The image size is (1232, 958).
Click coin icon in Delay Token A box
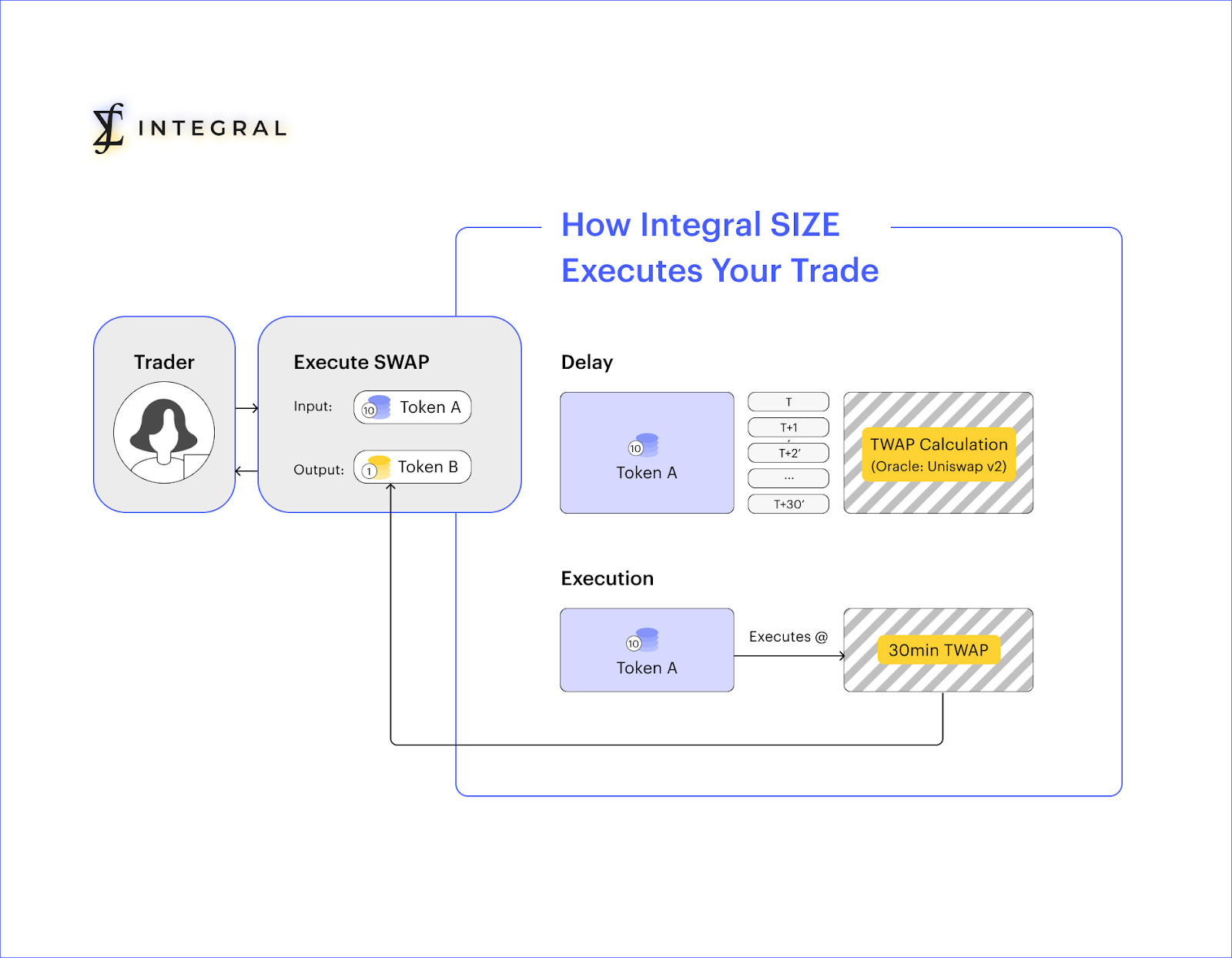(644, 445)
